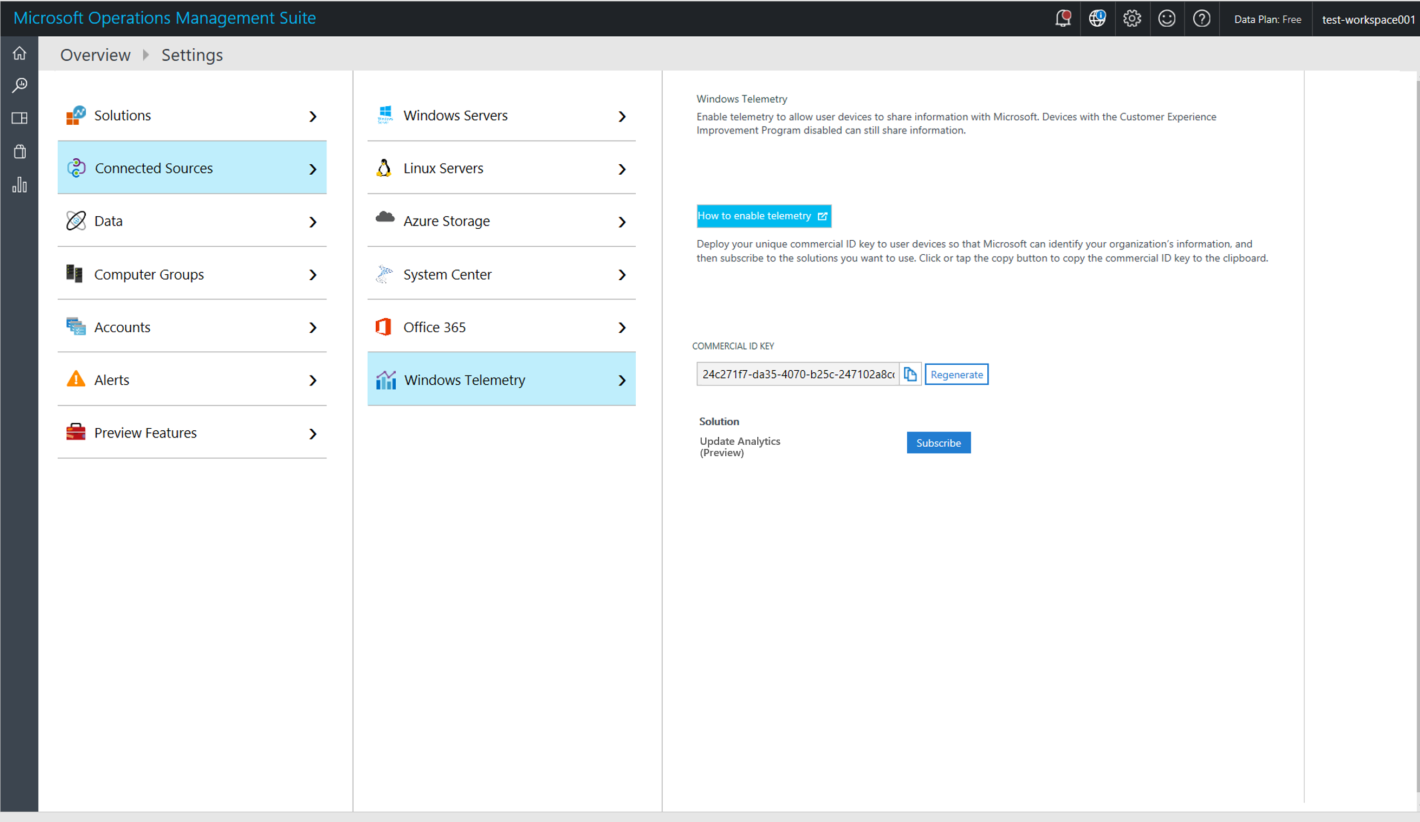Copy the commercial ID key to clipboard
The height and width of the screenshot is (822, 1420).
coord(910,375)
